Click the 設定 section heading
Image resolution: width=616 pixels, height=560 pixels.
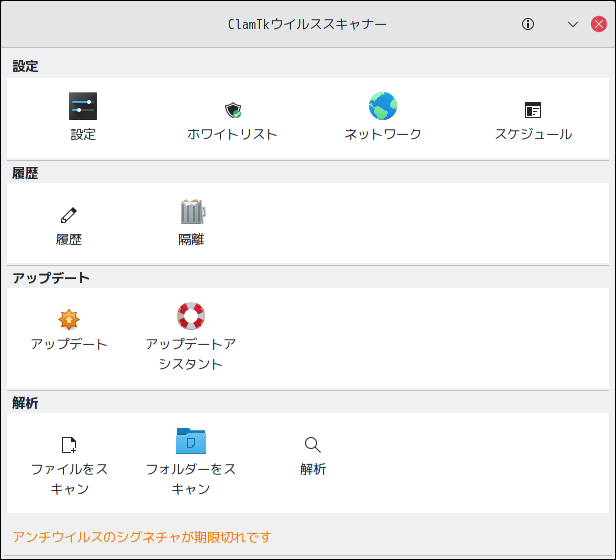pyautogui.click(x=25, y=66)
